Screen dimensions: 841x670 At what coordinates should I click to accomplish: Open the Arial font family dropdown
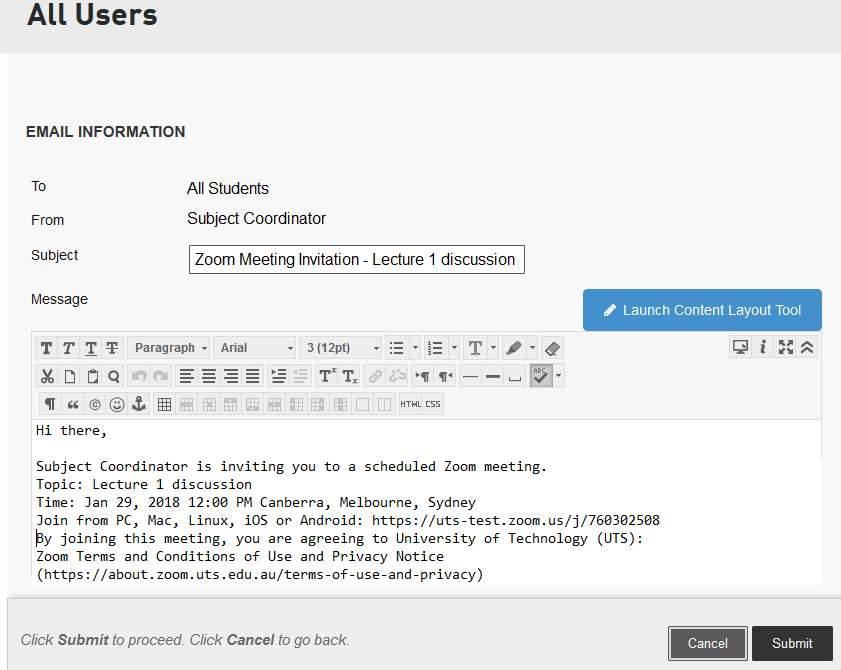pyautogui.click(x=256, y=348)
